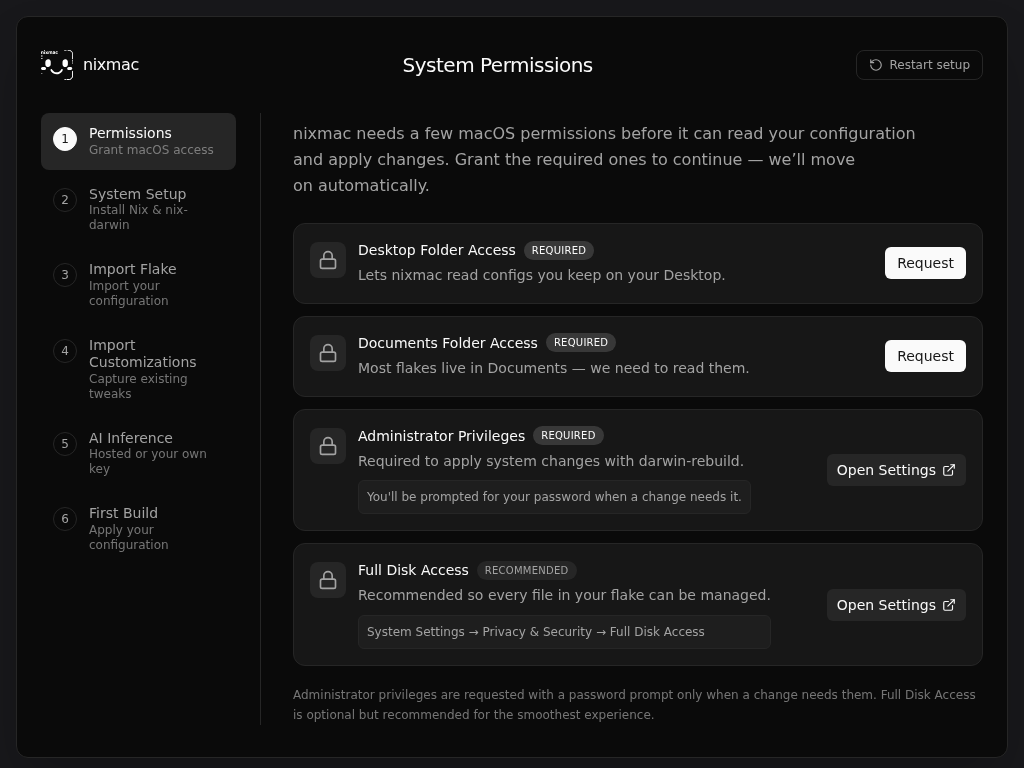Click "Apply your configuration" subtitle
Image resolution: width=1024 pixels, height=768 pixels.
[x=129, y=537]
